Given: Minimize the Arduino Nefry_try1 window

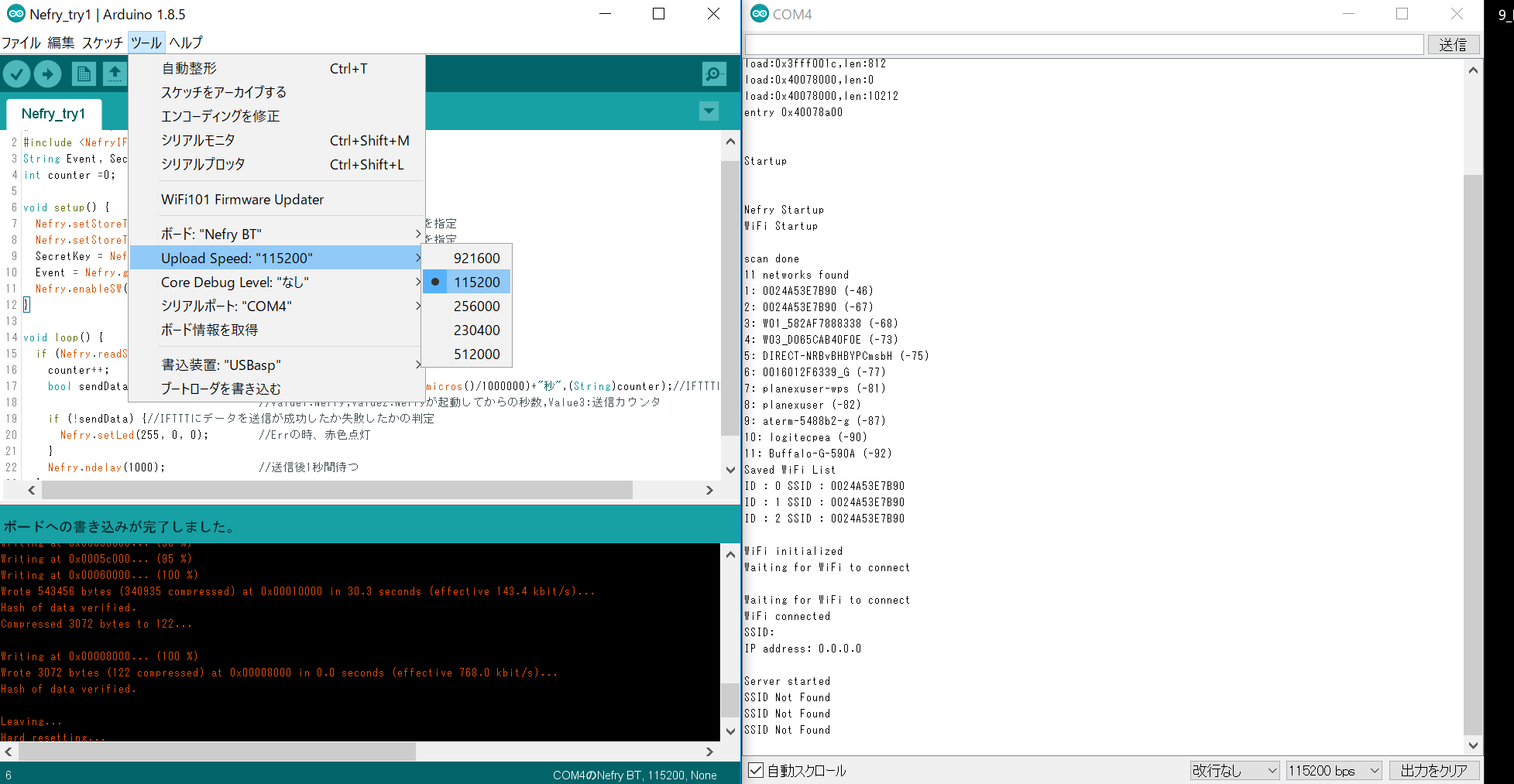Looking at the screenshot, I should pyautogui.click(x=606, y=14).
